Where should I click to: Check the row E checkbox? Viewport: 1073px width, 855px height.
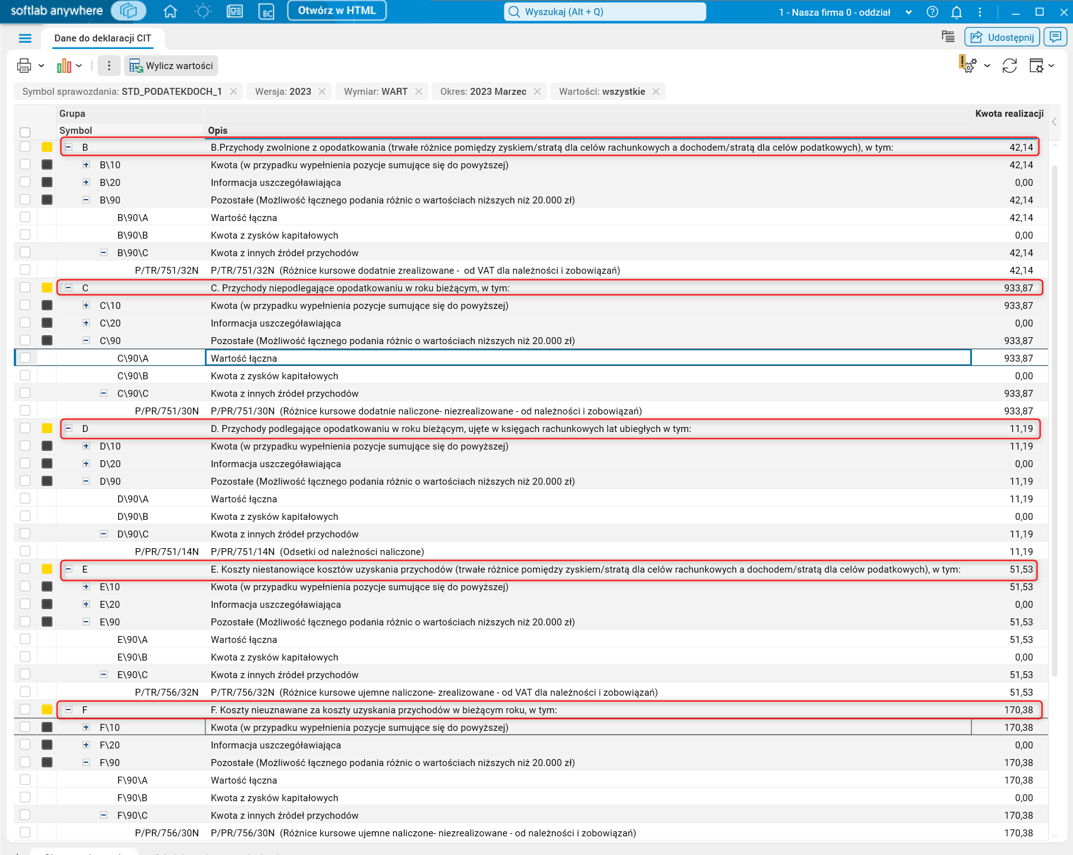tap(25, 569)
